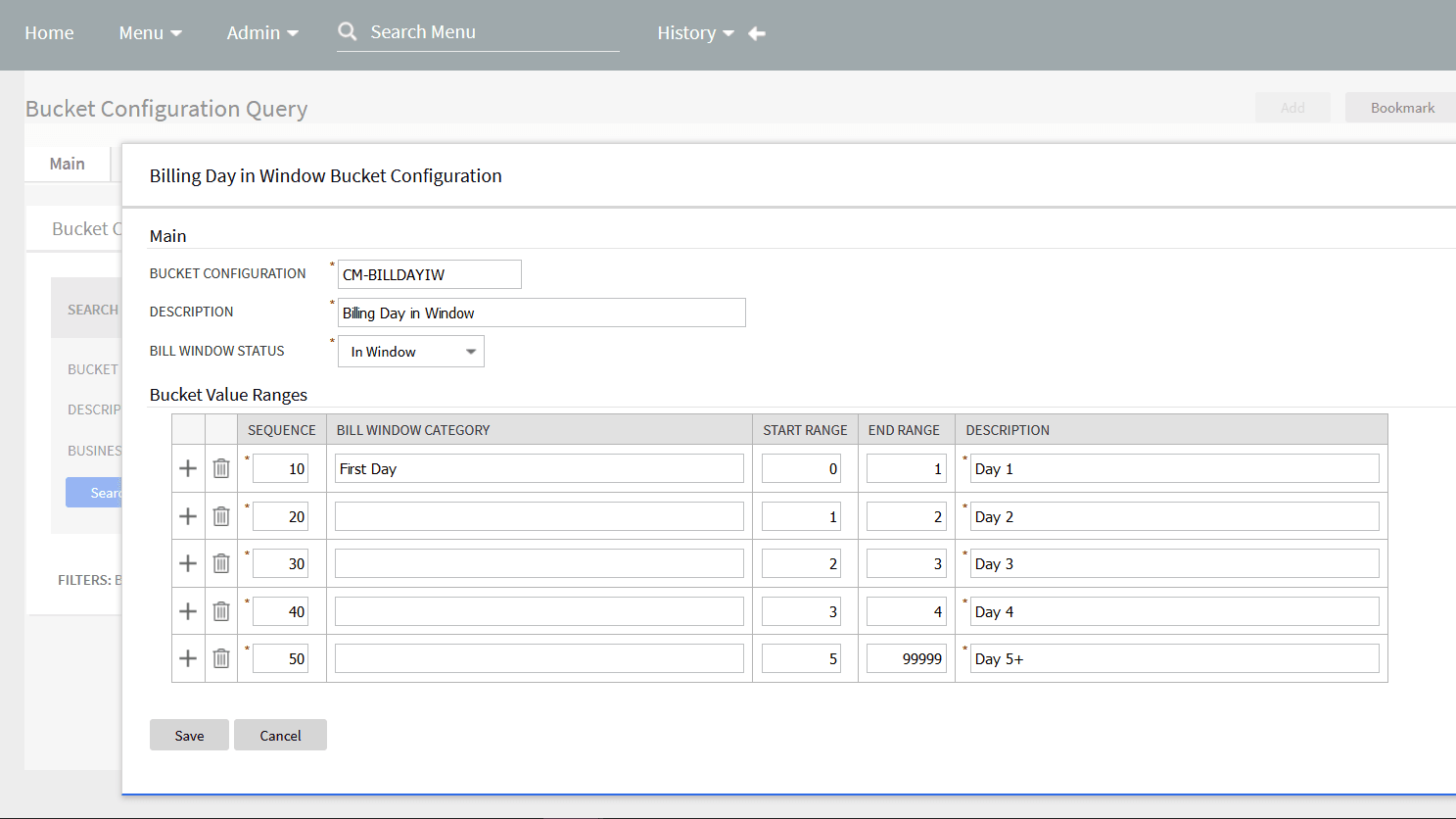1456x819 pixels.
Task: Delete the Sequence 50 Day 5+ row
Action: pos(220,657)
